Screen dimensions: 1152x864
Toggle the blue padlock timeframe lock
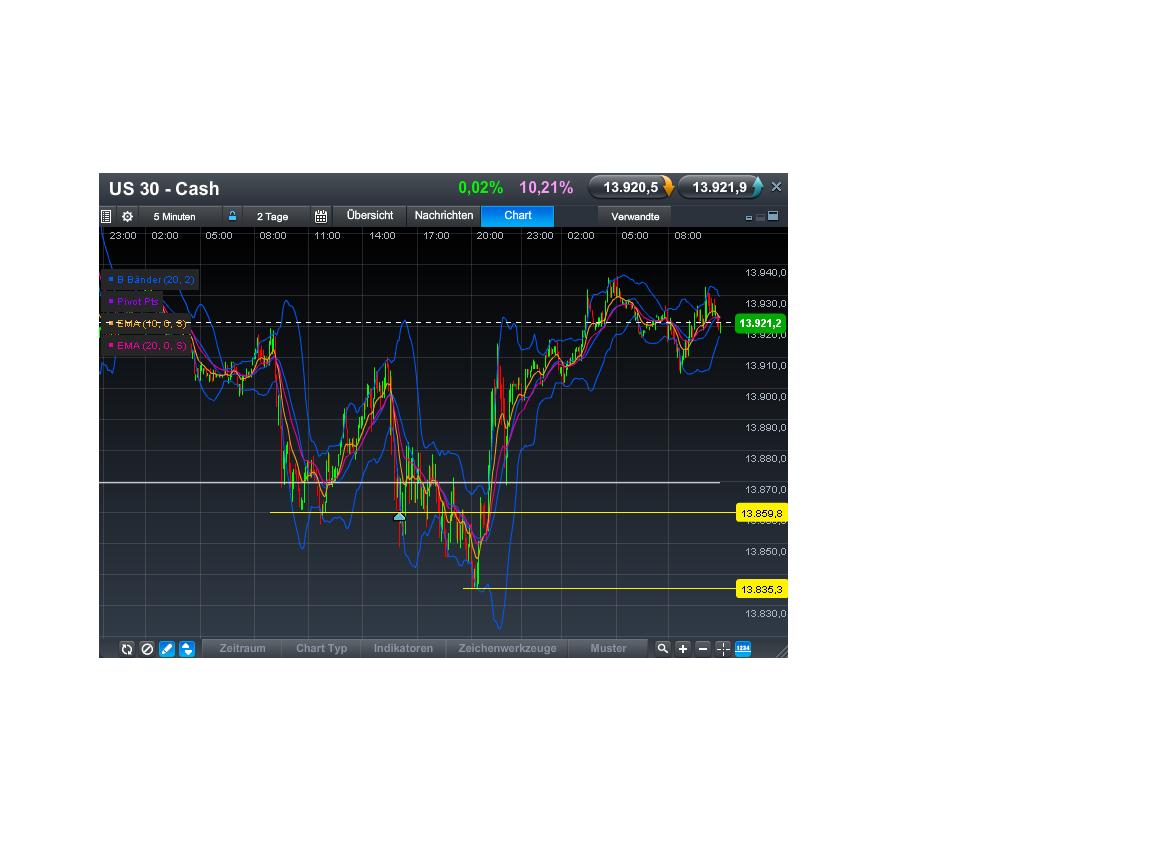tap(232, 216)
